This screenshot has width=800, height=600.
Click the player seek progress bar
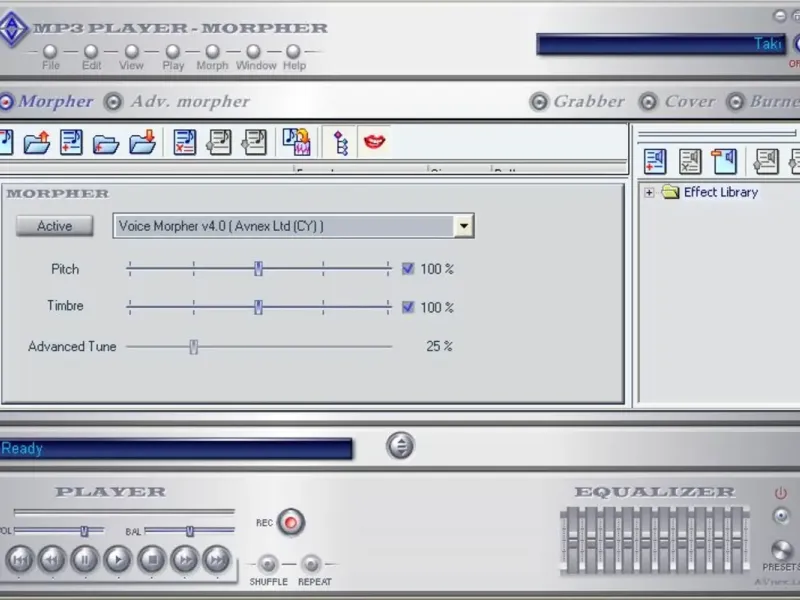(124, 511)
